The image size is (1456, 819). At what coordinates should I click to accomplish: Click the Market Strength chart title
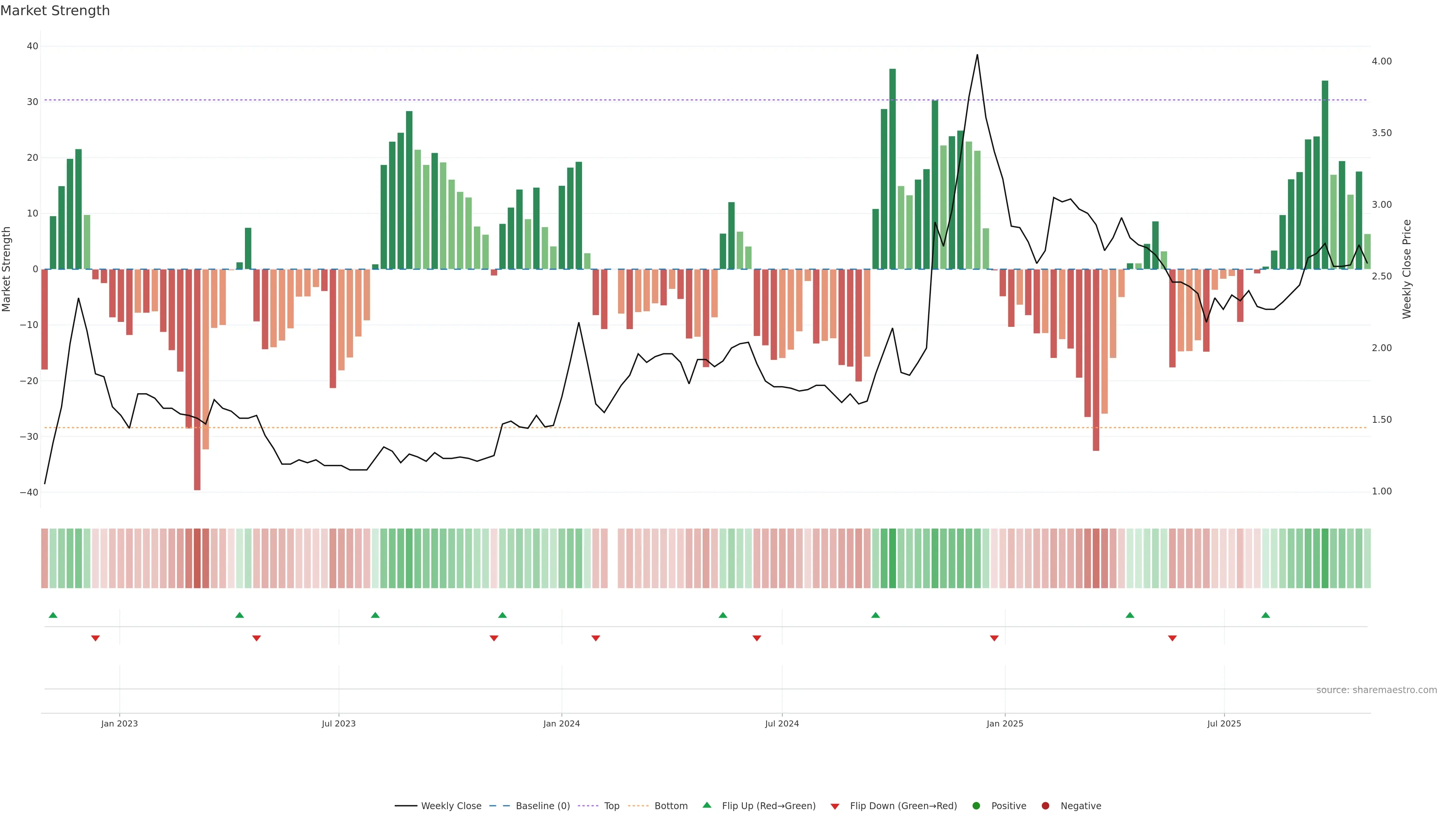pyautogui.click(x=55, y=11)
